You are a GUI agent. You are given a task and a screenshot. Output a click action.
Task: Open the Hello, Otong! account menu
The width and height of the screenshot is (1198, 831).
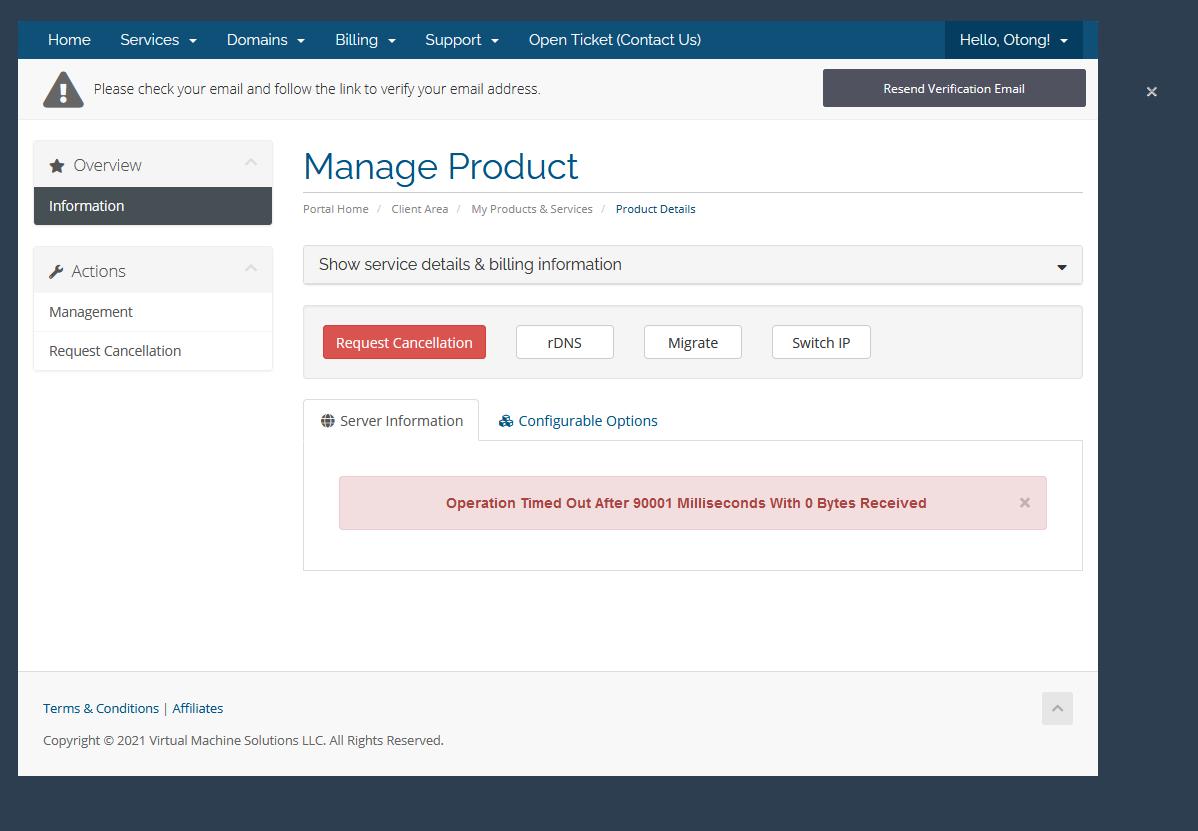1013,40
